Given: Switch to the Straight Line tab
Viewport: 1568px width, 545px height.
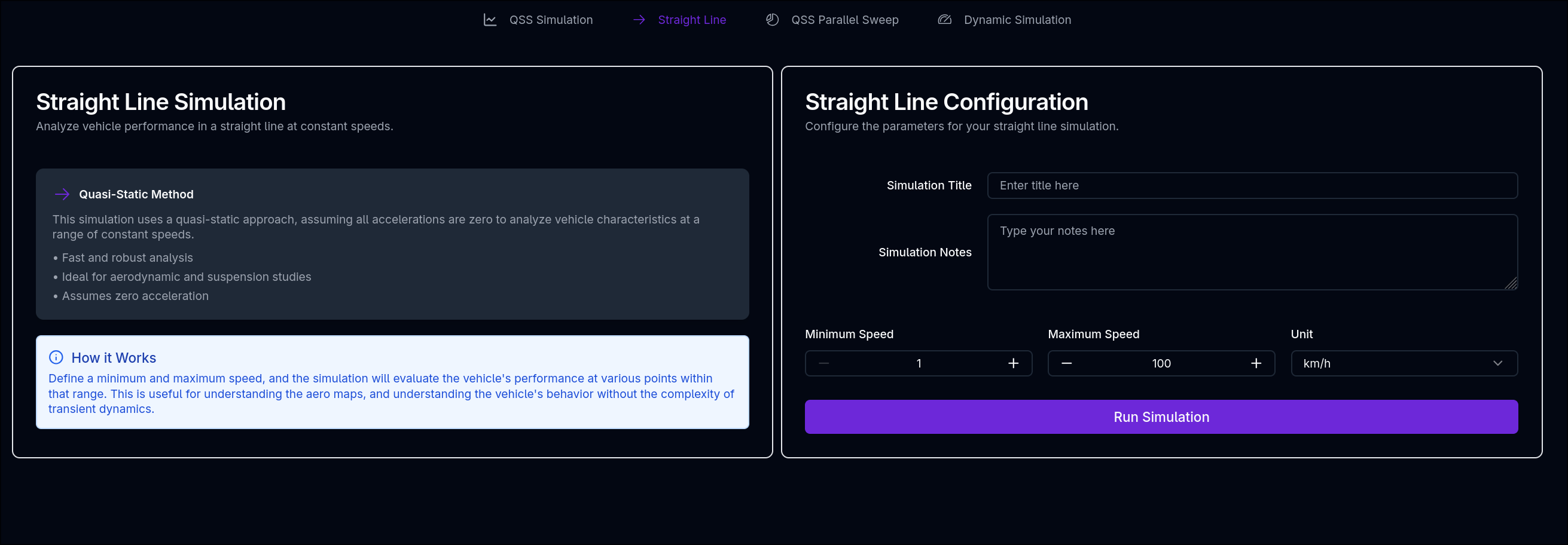Looking at the screenshot, I should 679,20.
